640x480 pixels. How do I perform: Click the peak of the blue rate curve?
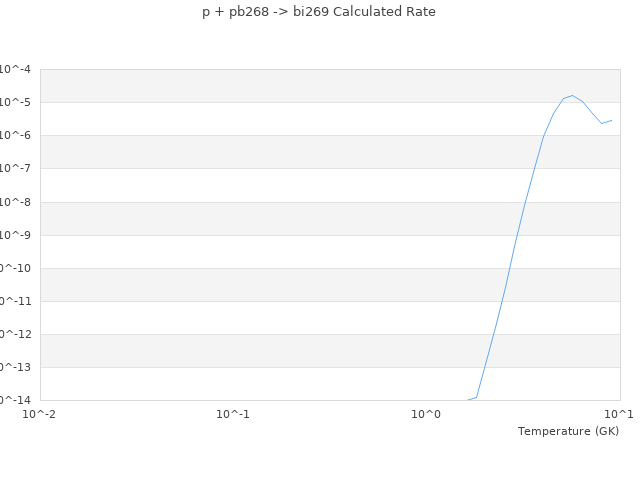pyautogui.click(x=572, y=95)
